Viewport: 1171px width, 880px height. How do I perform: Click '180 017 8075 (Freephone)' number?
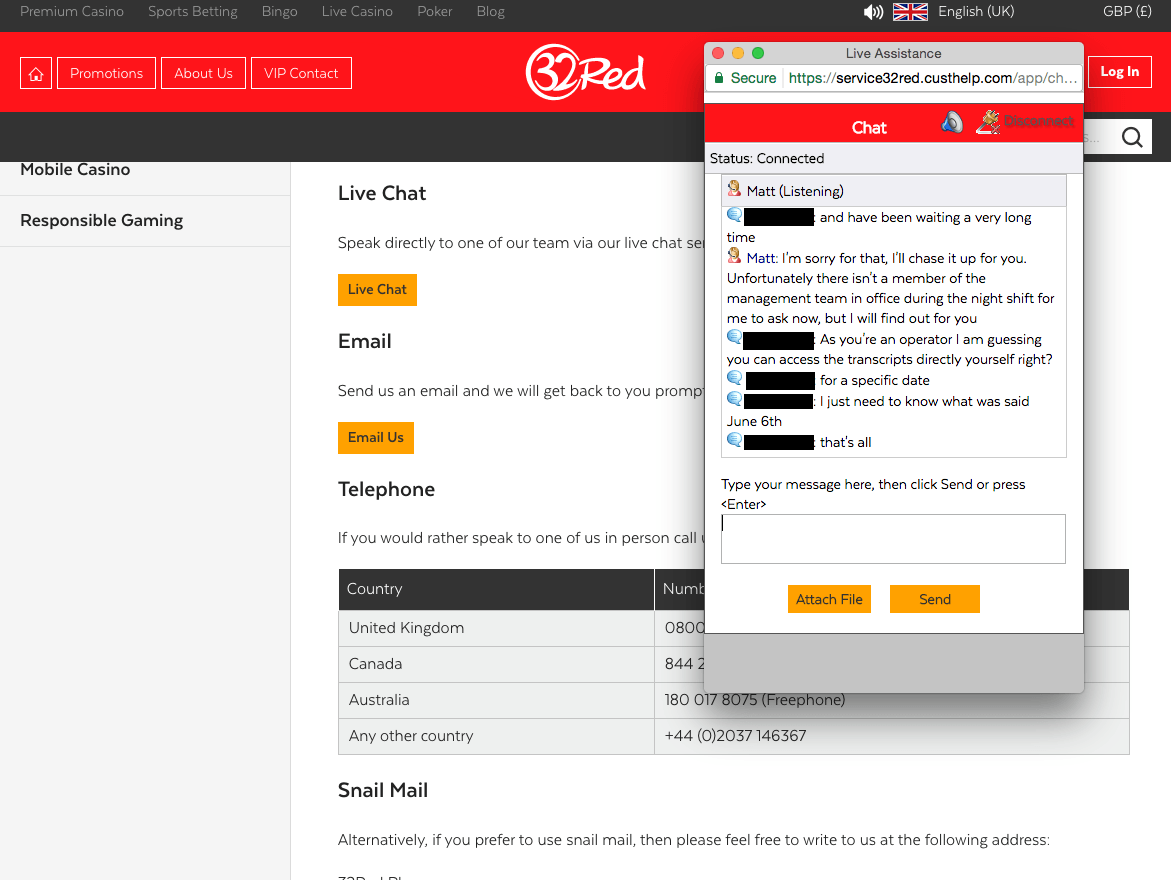(x=755, y=700)
